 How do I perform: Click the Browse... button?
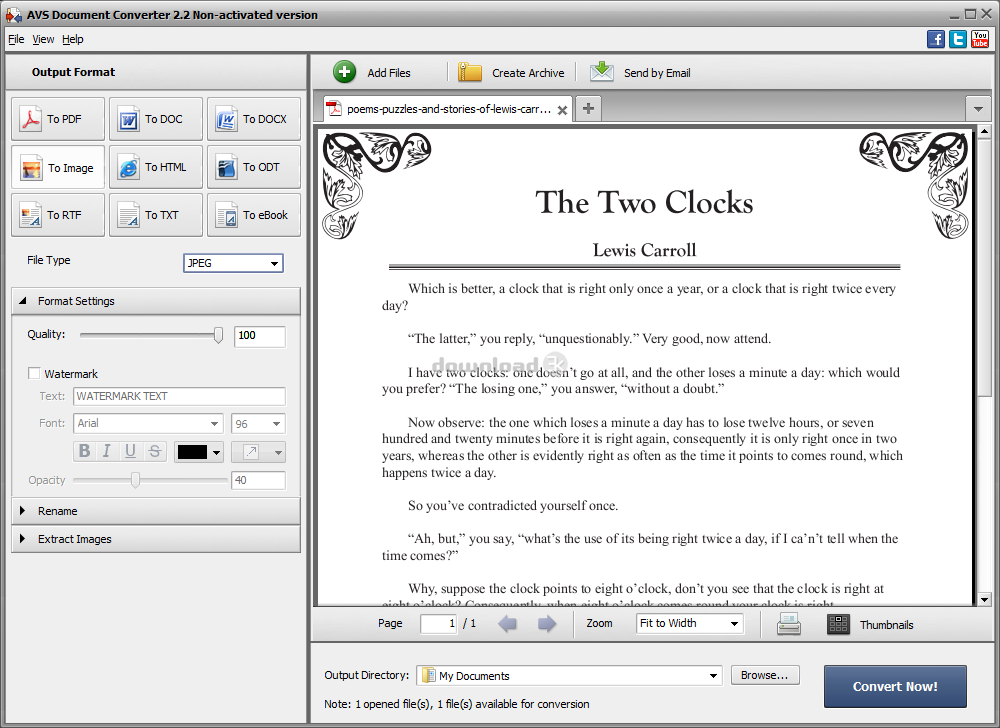pyautogui.click(x=765, y=675)
